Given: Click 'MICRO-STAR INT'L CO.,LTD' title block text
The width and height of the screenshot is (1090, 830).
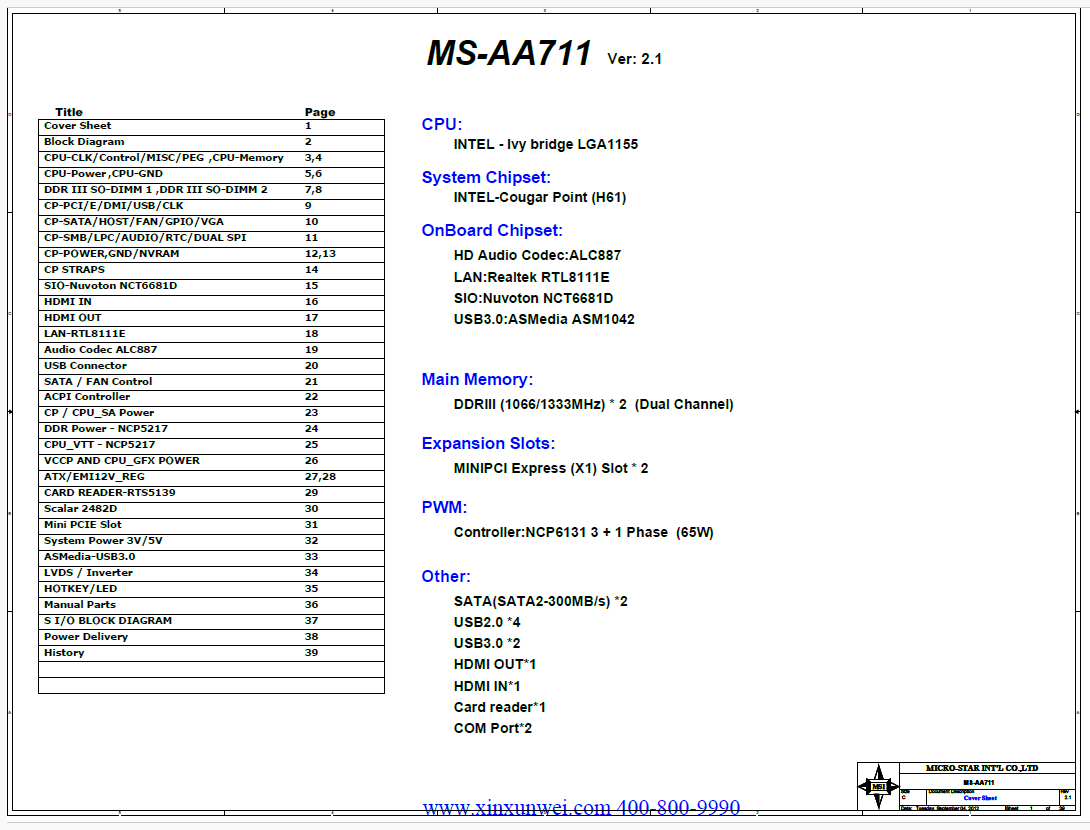Looking at the screenshot, I should [982, 768].
